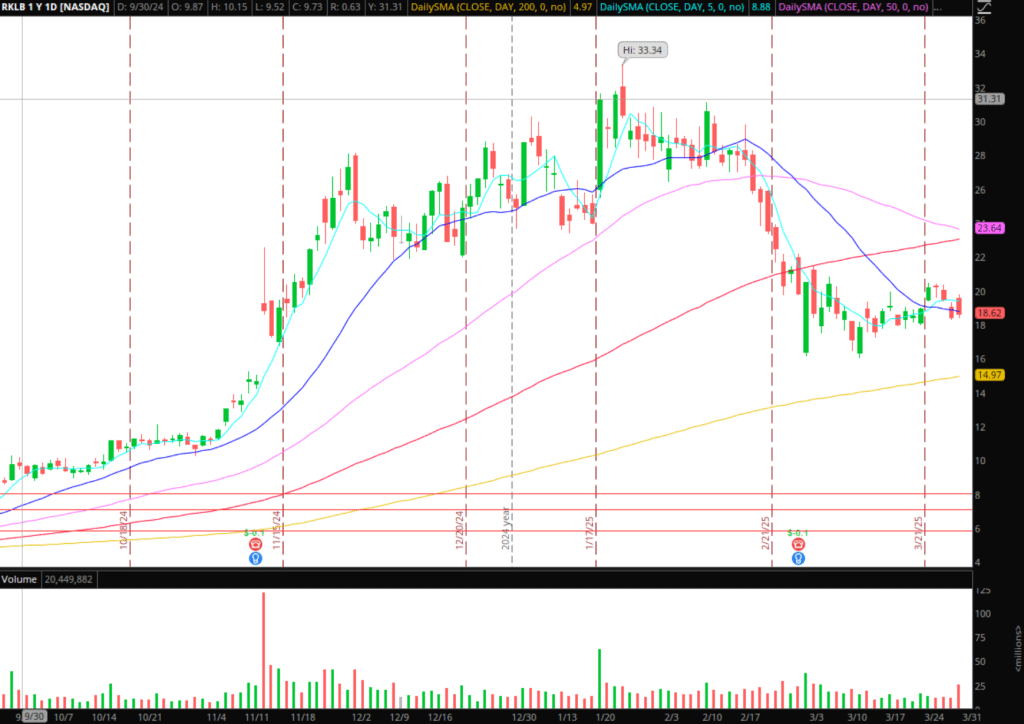Click the R: 0.63 range value
1024x724 pixels.
[x=345, y=7]
